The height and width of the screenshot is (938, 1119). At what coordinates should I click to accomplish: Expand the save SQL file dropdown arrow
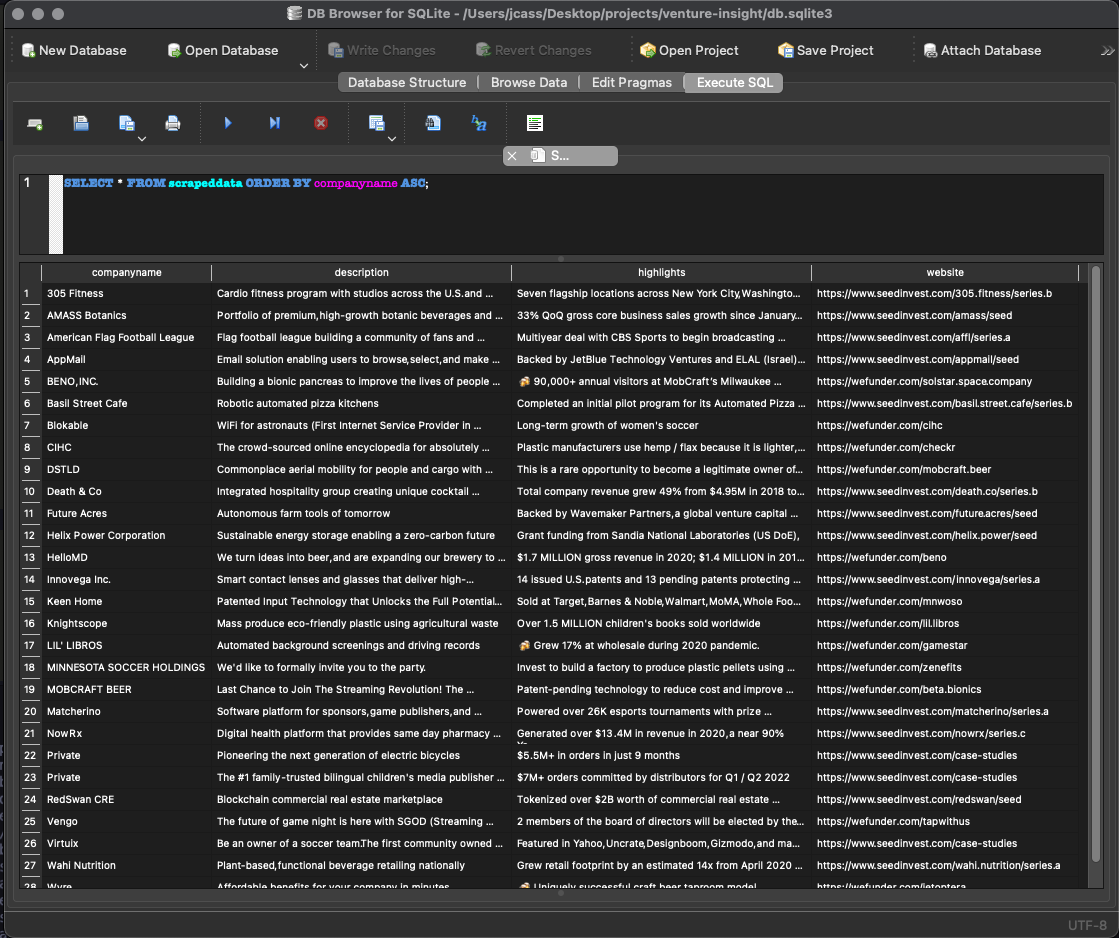(142, 139)
